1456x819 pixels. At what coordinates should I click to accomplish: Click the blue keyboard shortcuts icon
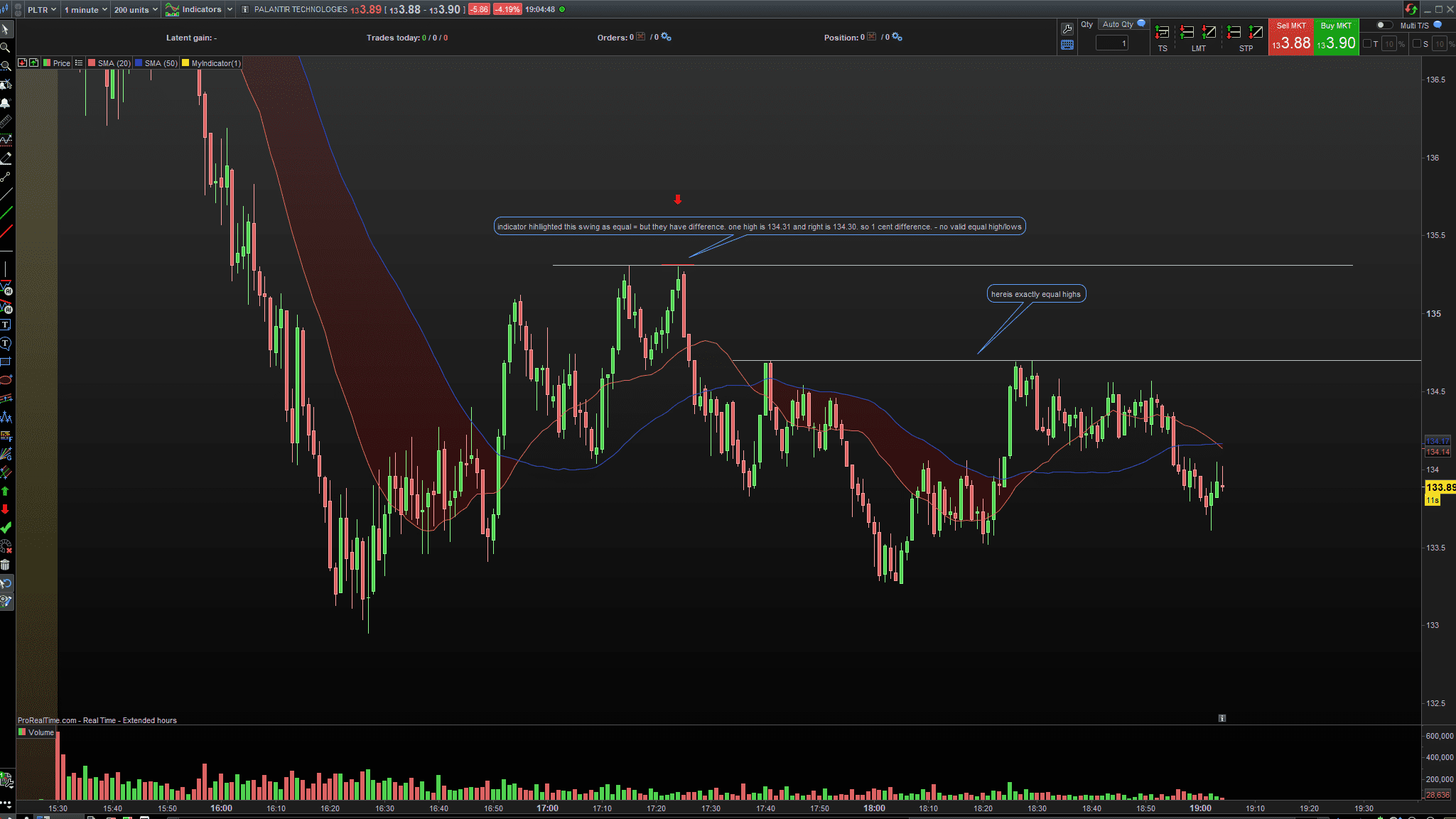point(1067,45)
